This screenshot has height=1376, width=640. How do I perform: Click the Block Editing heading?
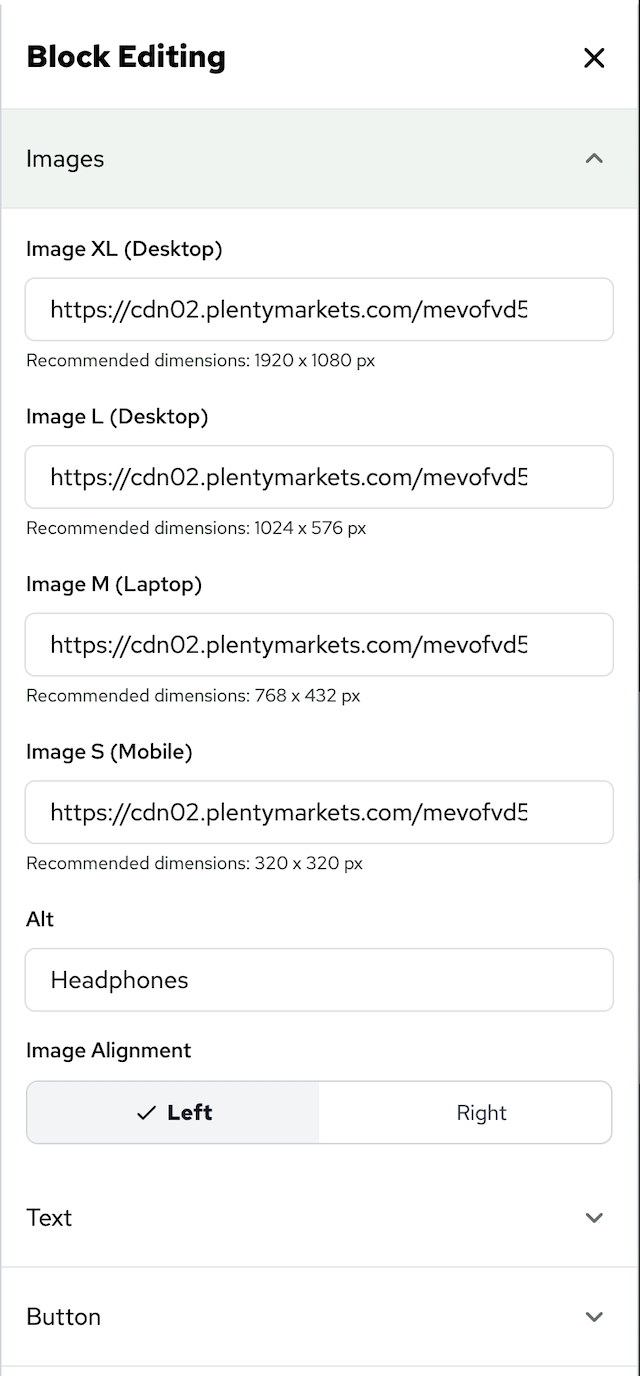[126, 57]
